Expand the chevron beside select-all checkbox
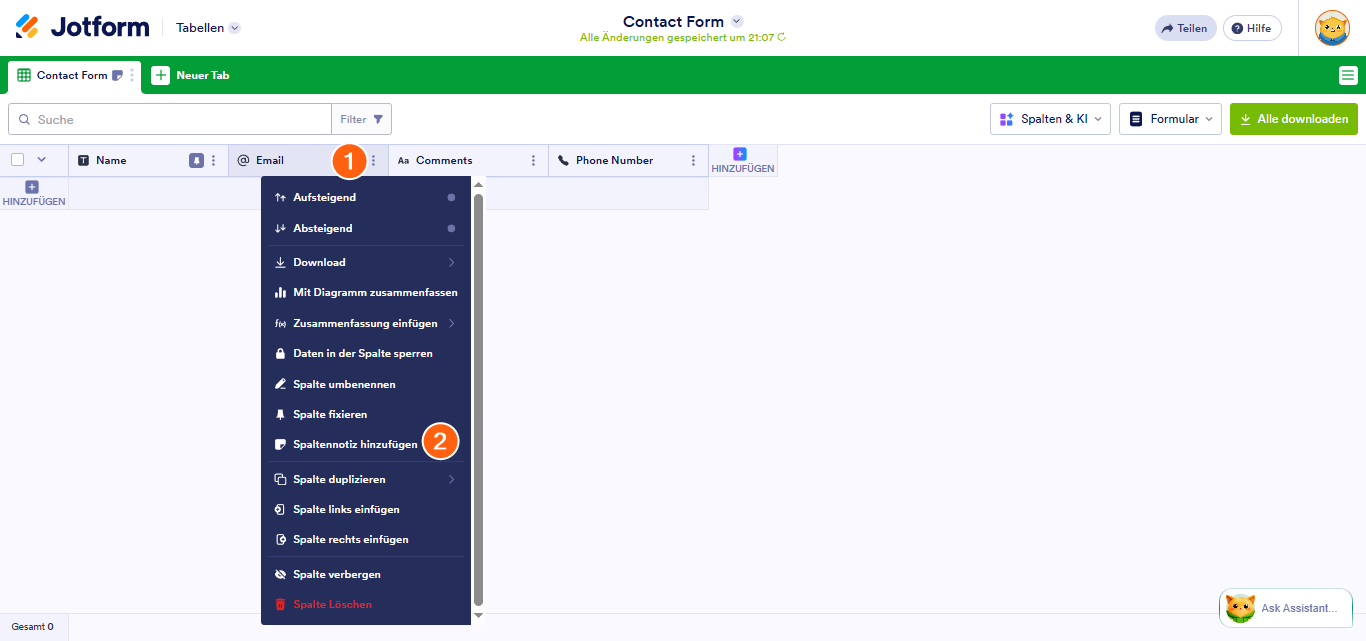Image resolution: width=1366 pixels, height=641 pixels. [42, 160]
